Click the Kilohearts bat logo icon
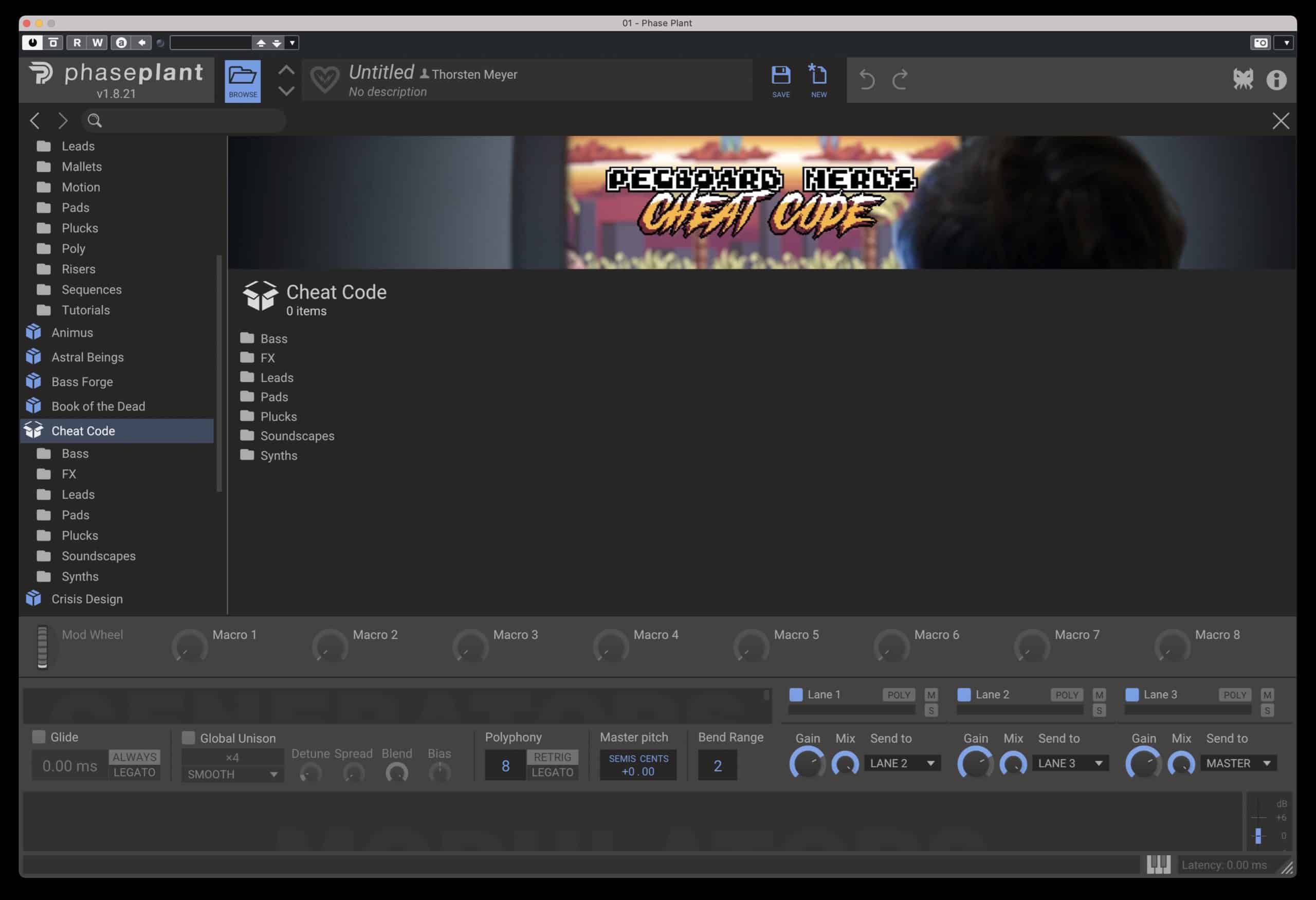 click(x=1242, y=79)
